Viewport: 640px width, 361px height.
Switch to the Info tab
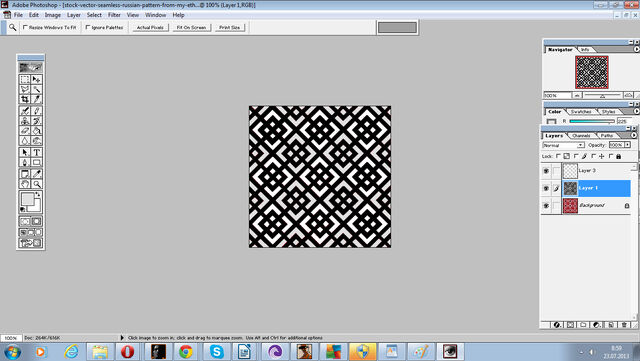pyautogui.click(x=585, y=49)
